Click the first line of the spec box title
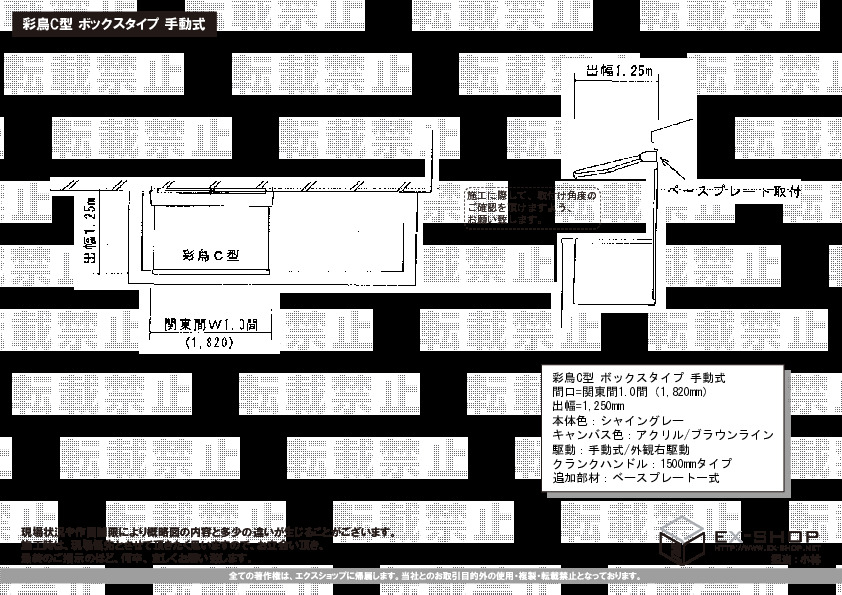This screenshot has width=842, height=595. (638, 378)
